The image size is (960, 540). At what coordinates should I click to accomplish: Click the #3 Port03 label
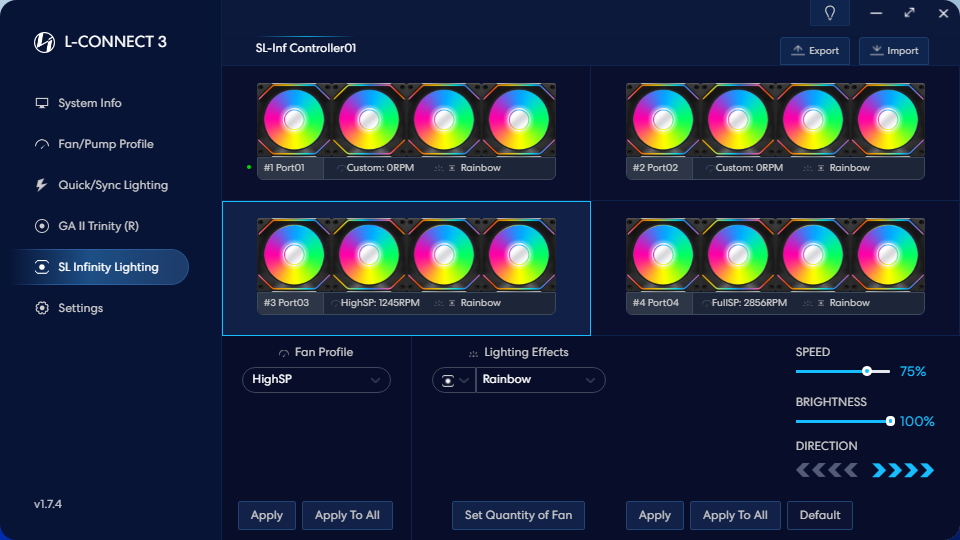point(286,303)
